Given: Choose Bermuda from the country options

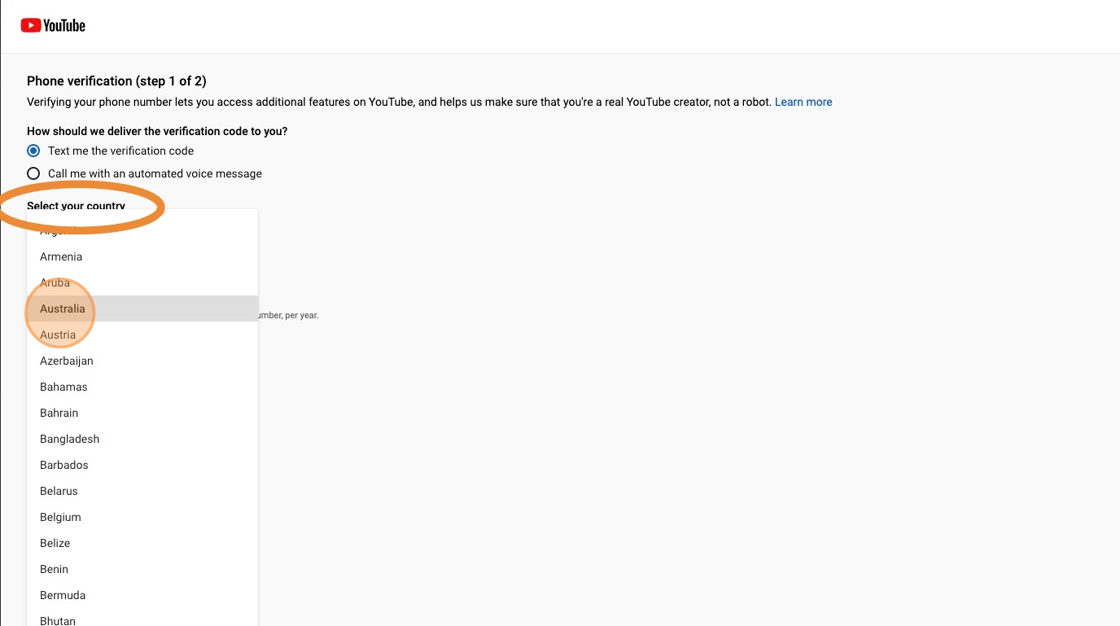Looking at the screenshot, I should 142,595.
